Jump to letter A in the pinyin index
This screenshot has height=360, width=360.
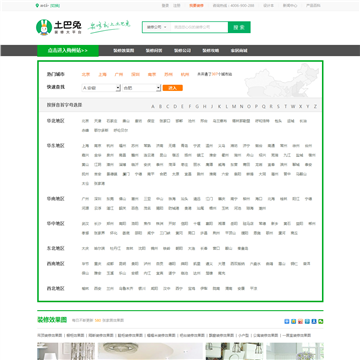click(x=153, y=107)
